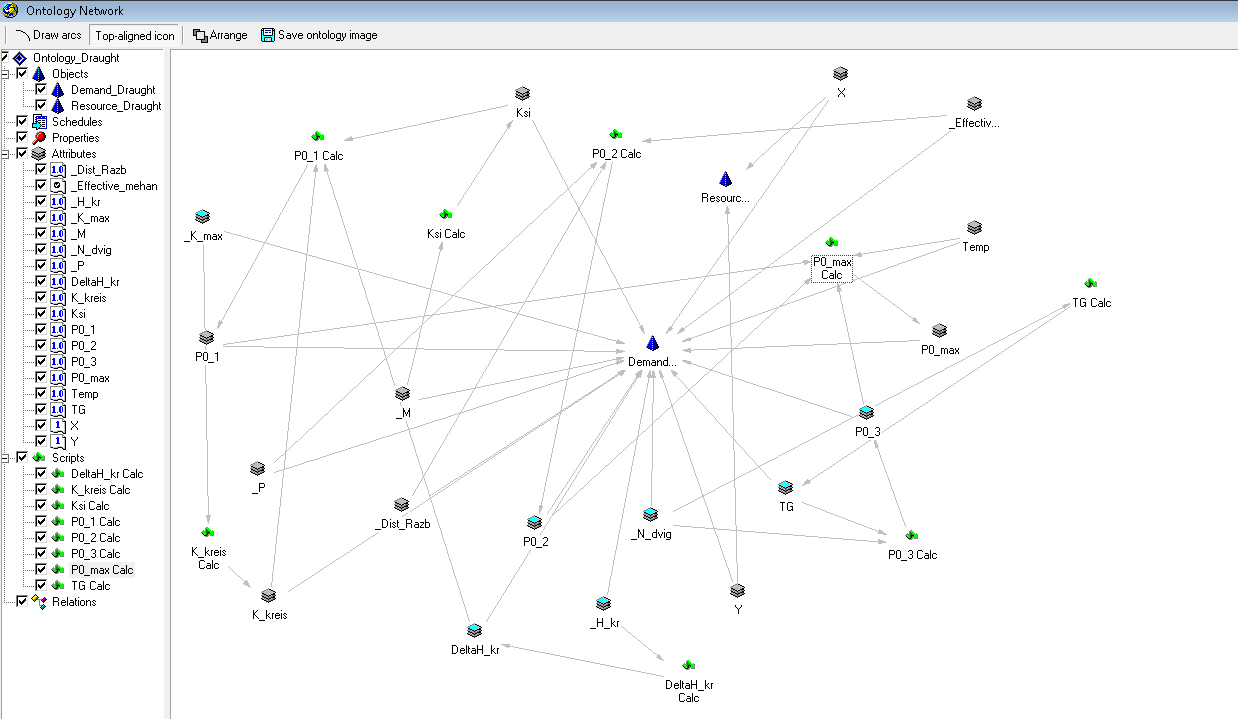Click Save ontology image button
The image size is (1238, 719).
click(319, 35)
